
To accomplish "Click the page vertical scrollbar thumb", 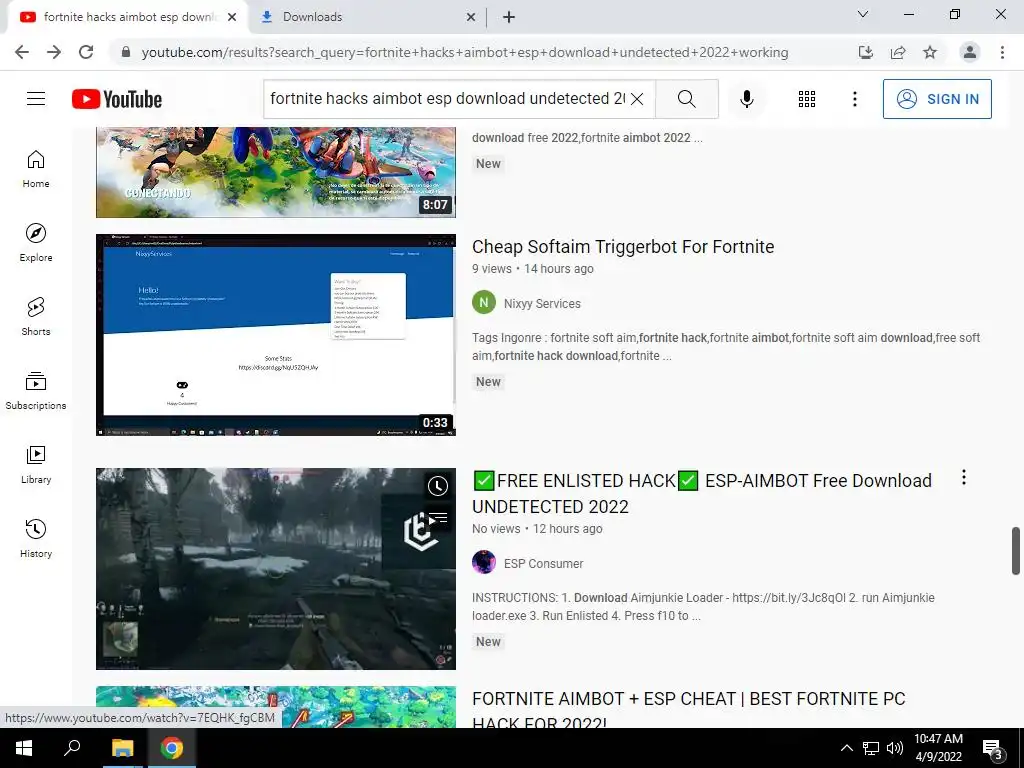I will (x=1016, y=551).
